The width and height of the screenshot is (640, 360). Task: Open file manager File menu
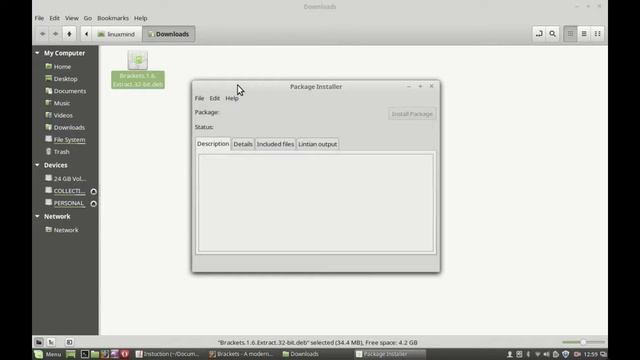coord(39,18)
